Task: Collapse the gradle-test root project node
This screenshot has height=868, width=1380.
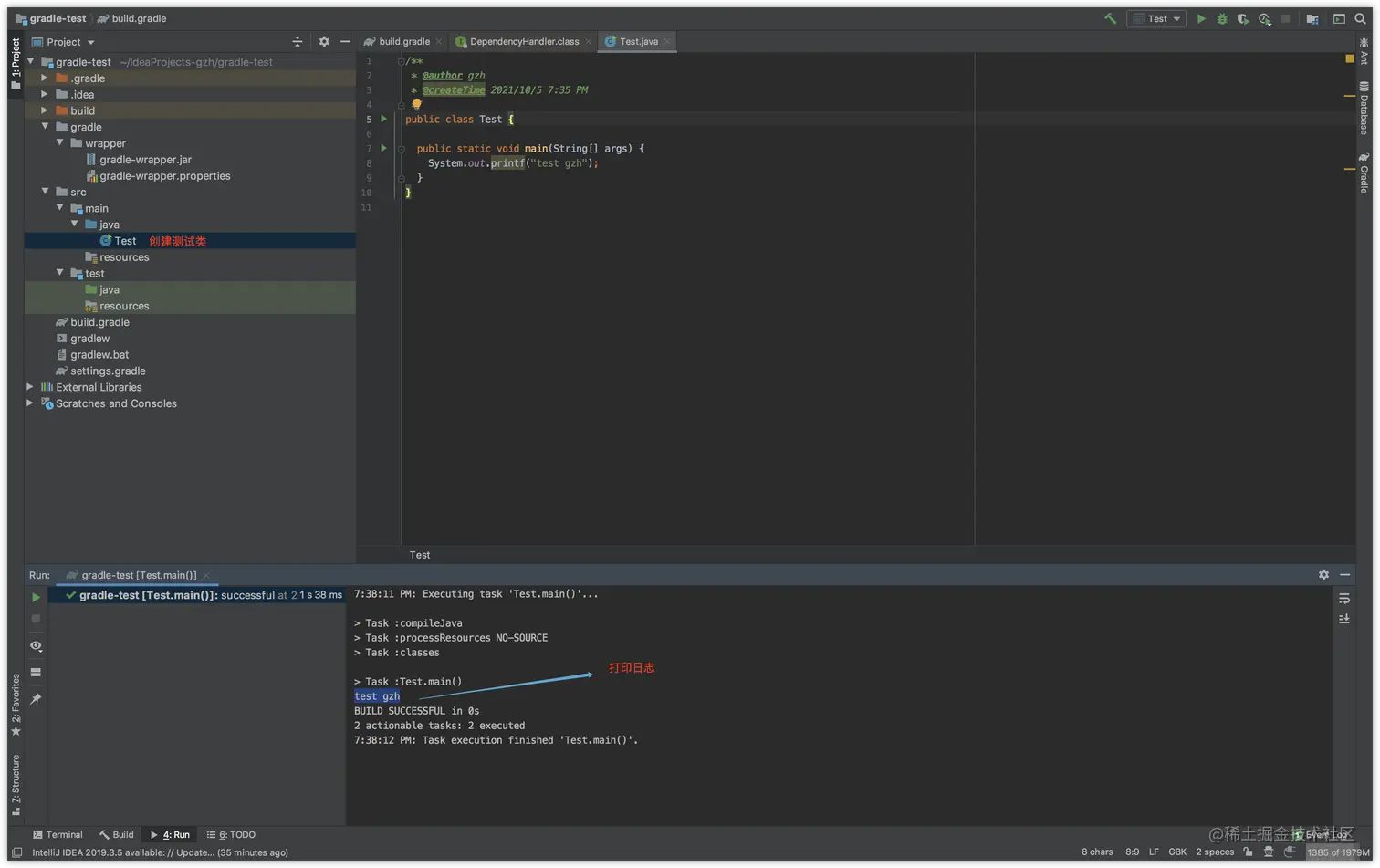Action: (x=31, y=61)
